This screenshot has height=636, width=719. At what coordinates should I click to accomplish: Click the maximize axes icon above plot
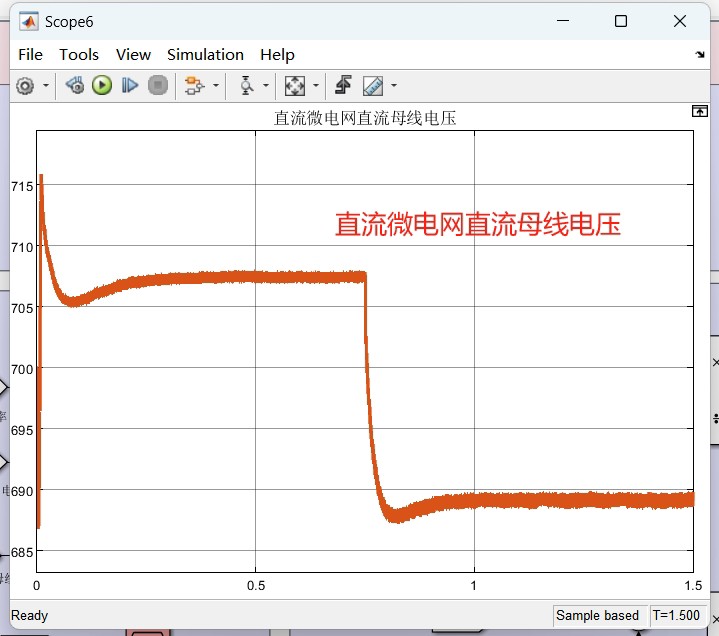(700, 111)
